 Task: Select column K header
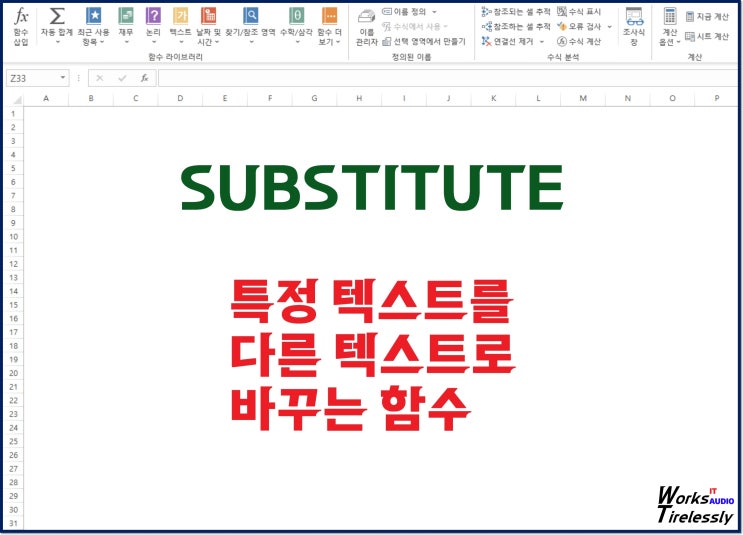(493, 99)
